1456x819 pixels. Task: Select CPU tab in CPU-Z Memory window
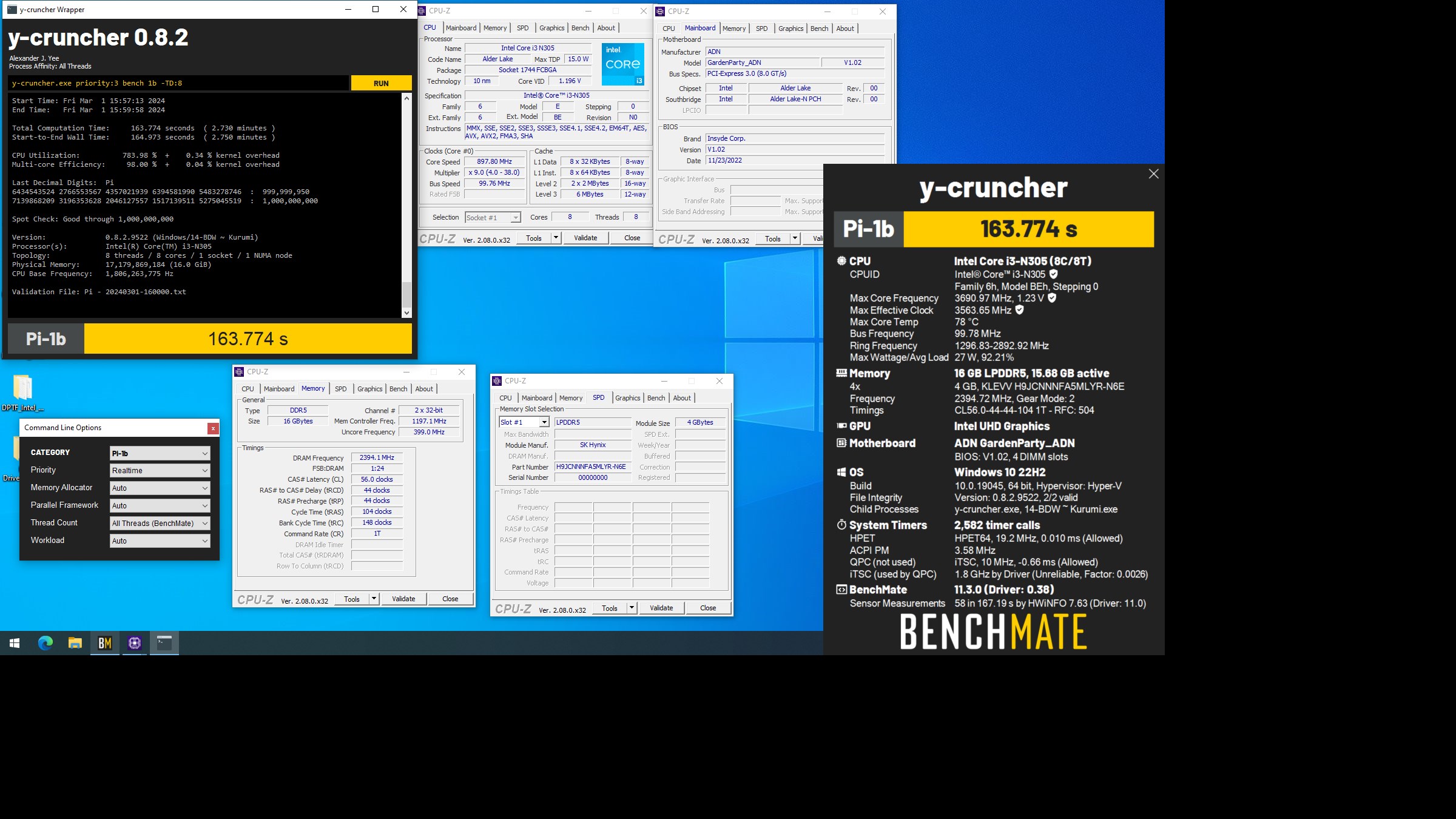(x=248, y=389)
